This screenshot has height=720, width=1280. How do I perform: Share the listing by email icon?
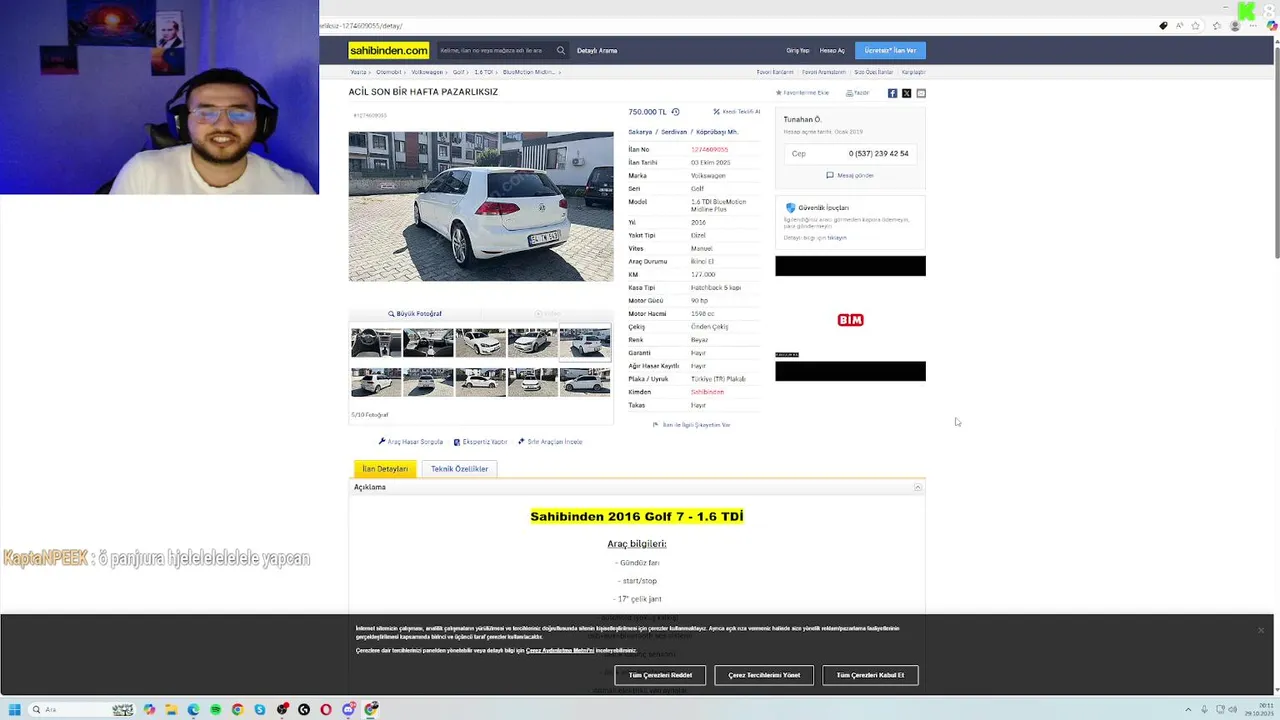pyautogui.click(x=921, y=93)
